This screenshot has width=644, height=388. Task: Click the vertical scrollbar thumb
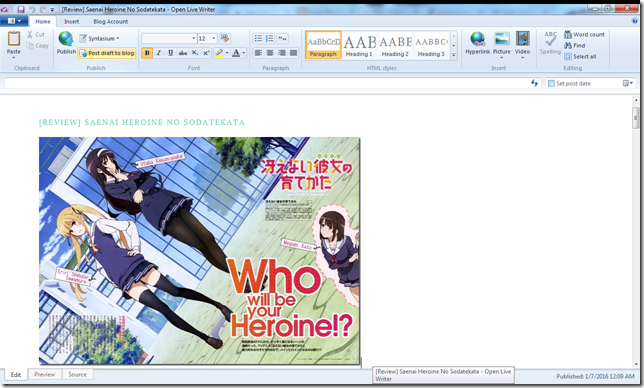pos(635,117)
